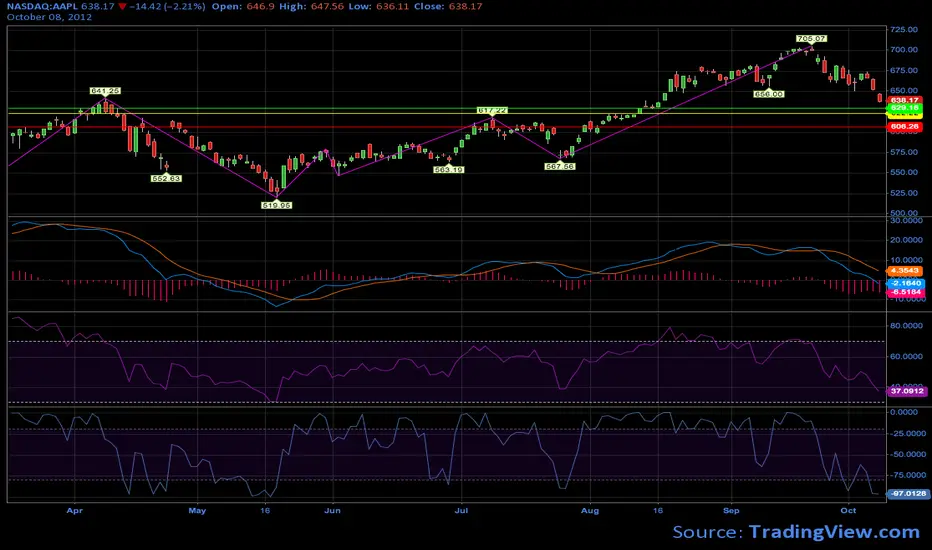Click the 80.0000 RSI axis label
This screenshot has height=550, width=932.
click(906, 326)
